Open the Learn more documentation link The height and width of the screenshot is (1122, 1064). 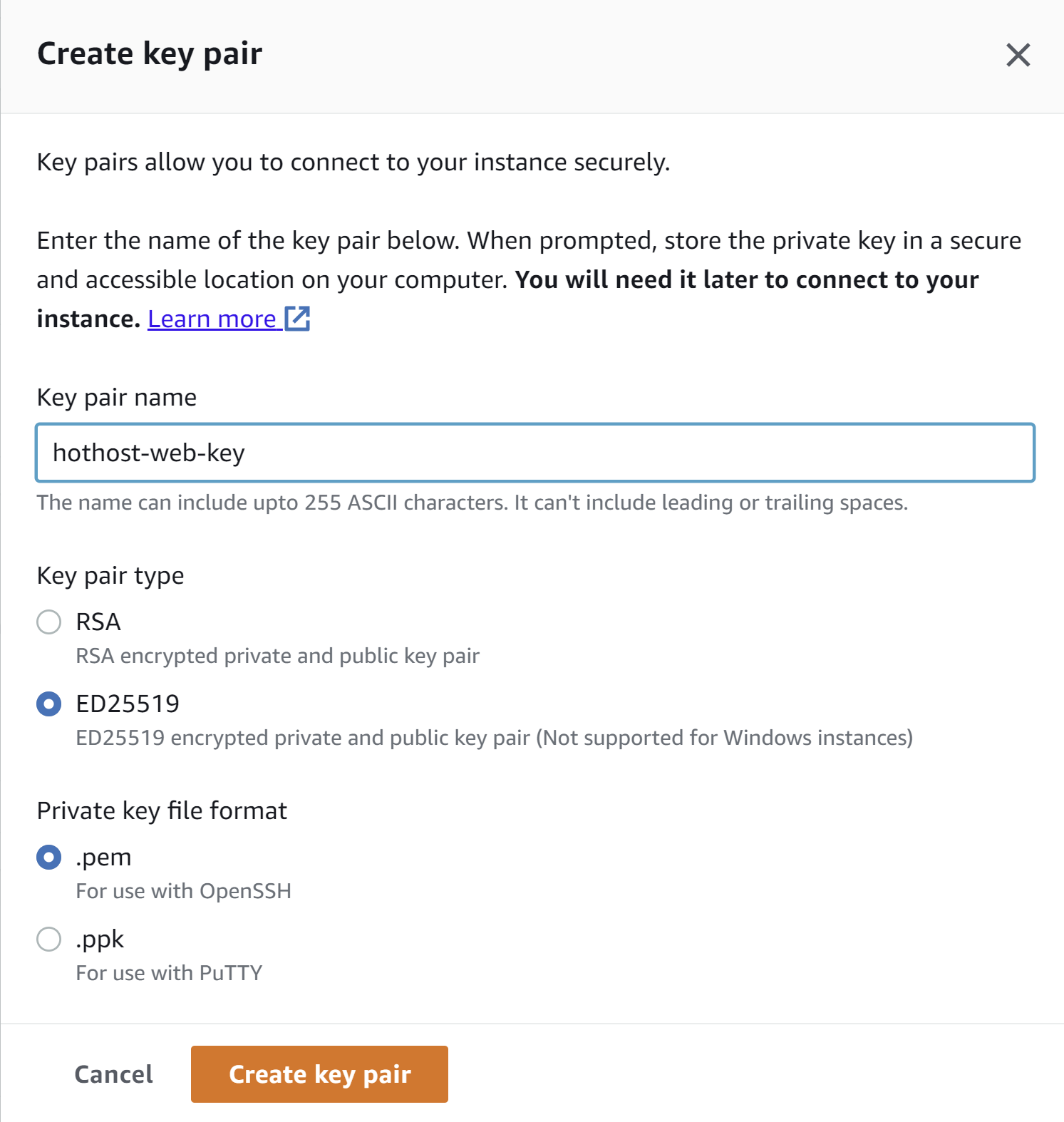coord(210,319)
